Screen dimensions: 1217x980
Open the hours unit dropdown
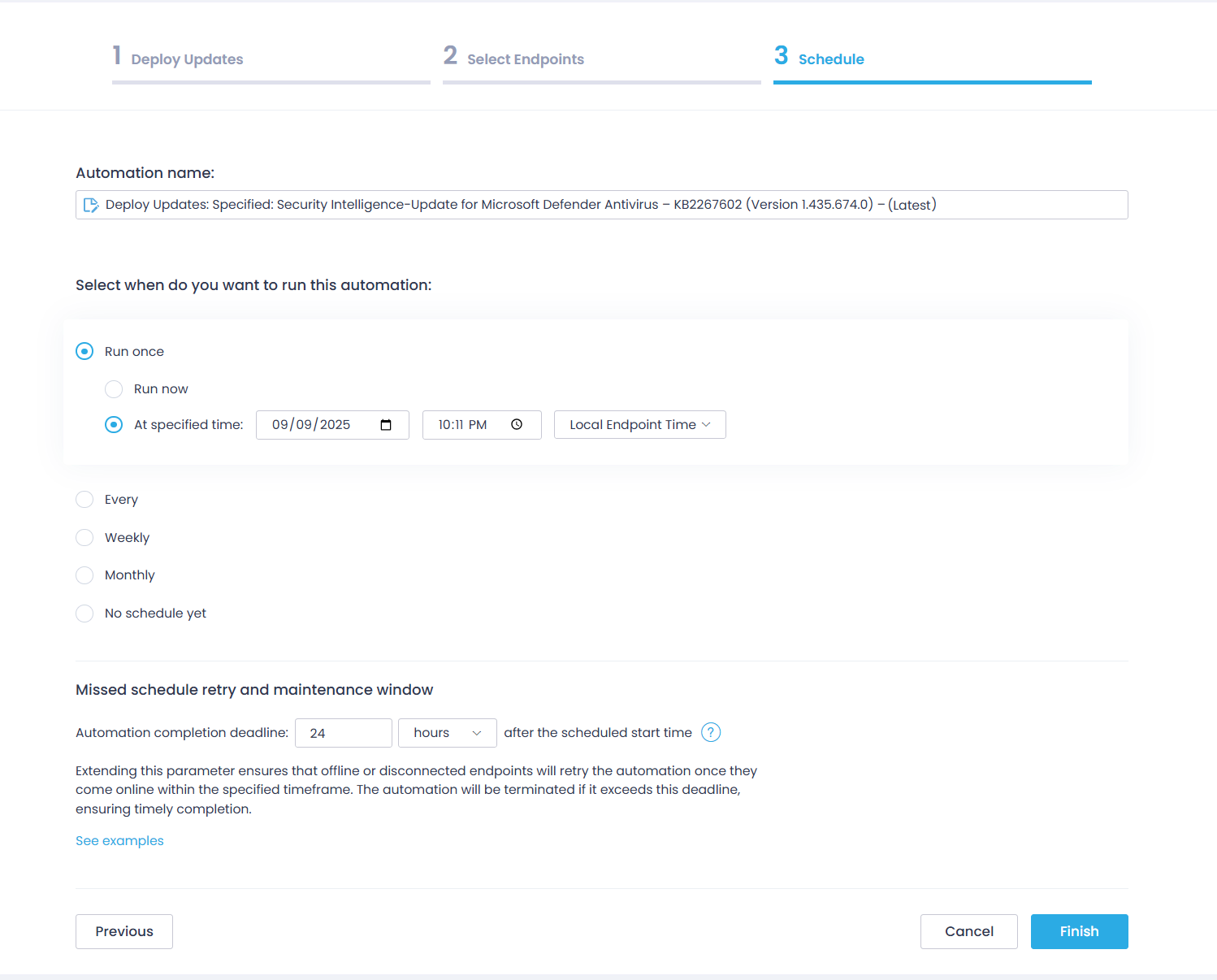(447, 733)
